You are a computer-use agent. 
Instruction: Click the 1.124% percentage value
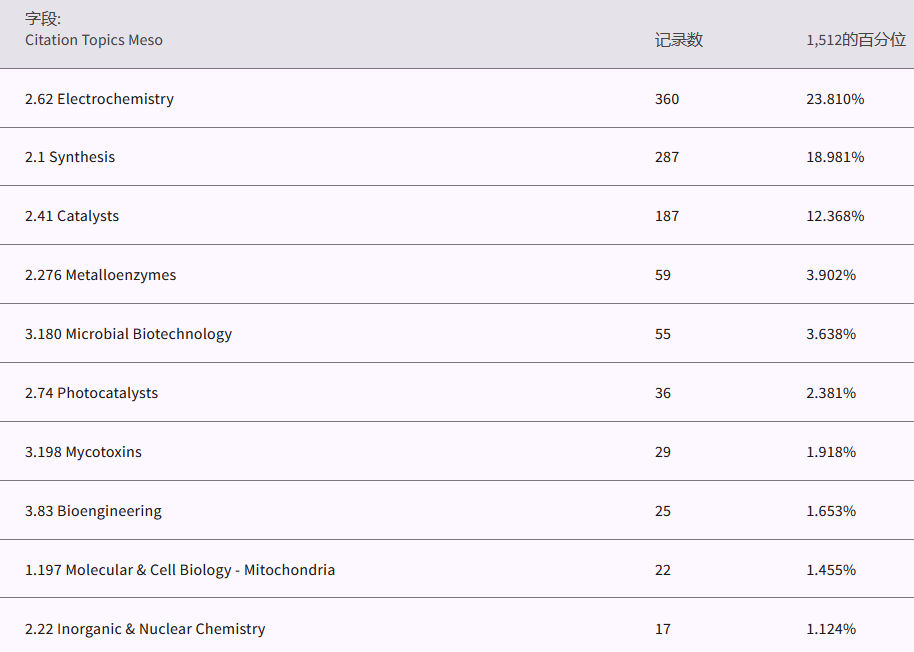point(831,629)
